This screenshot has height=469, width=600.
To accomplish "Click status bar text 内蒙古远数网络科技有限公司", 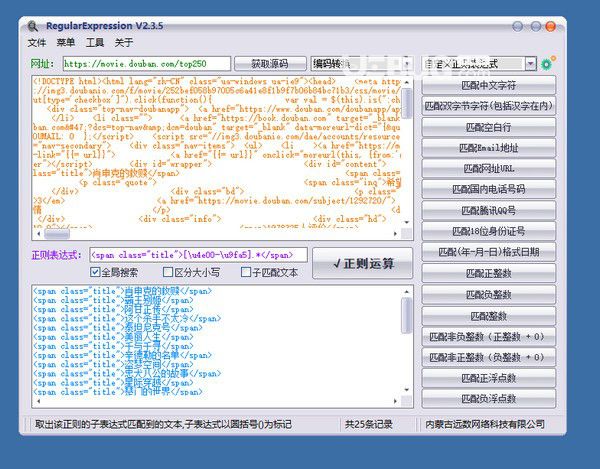I will [x=485, y=424].
